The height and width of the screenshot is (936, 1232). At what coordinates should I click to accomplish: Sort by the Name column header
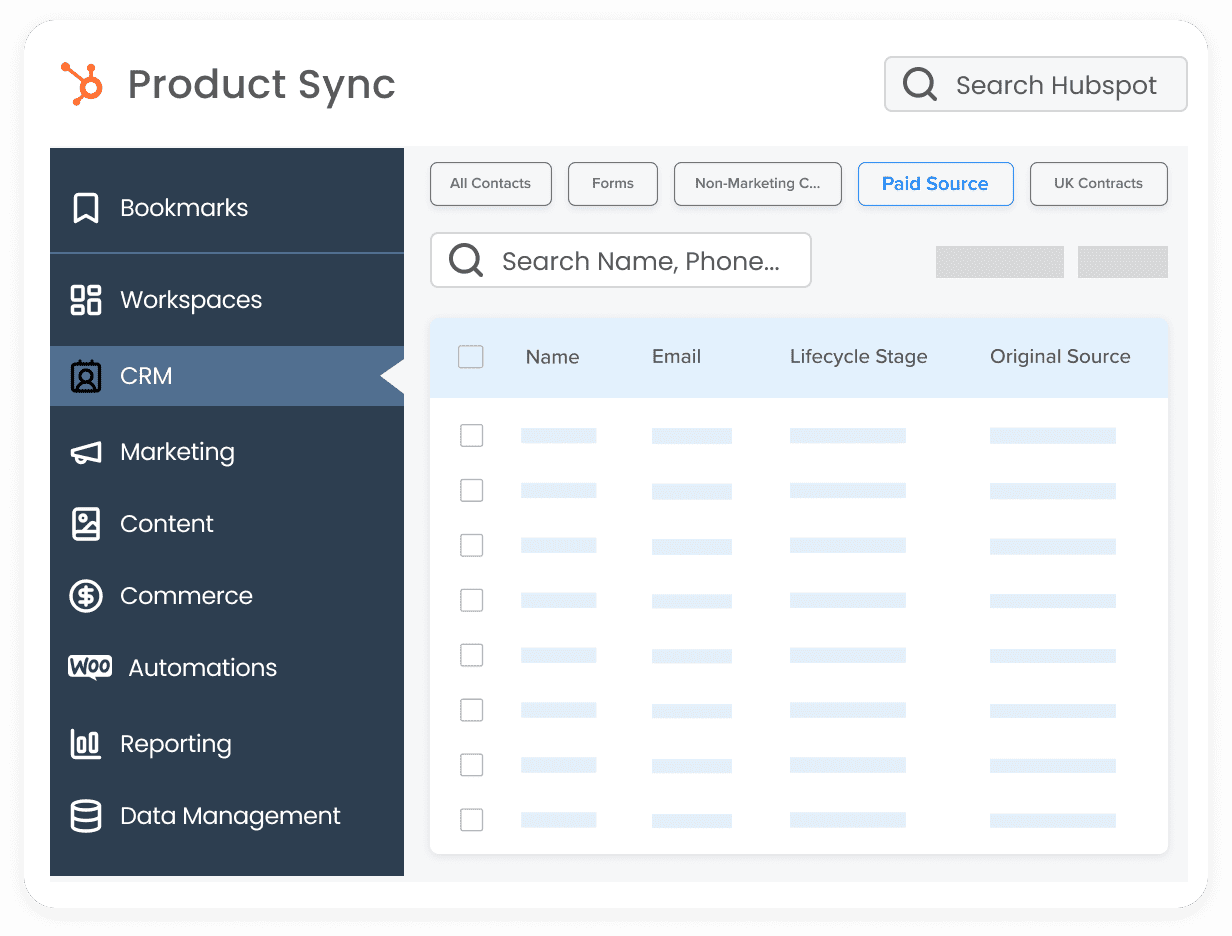coord(553,357)
